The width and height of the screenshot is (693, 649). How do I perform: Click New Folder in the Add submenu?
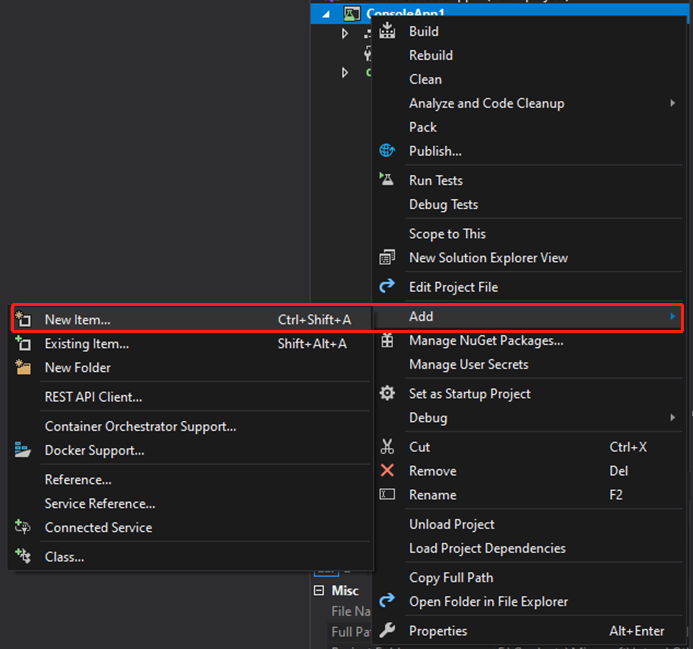point(78,368)
